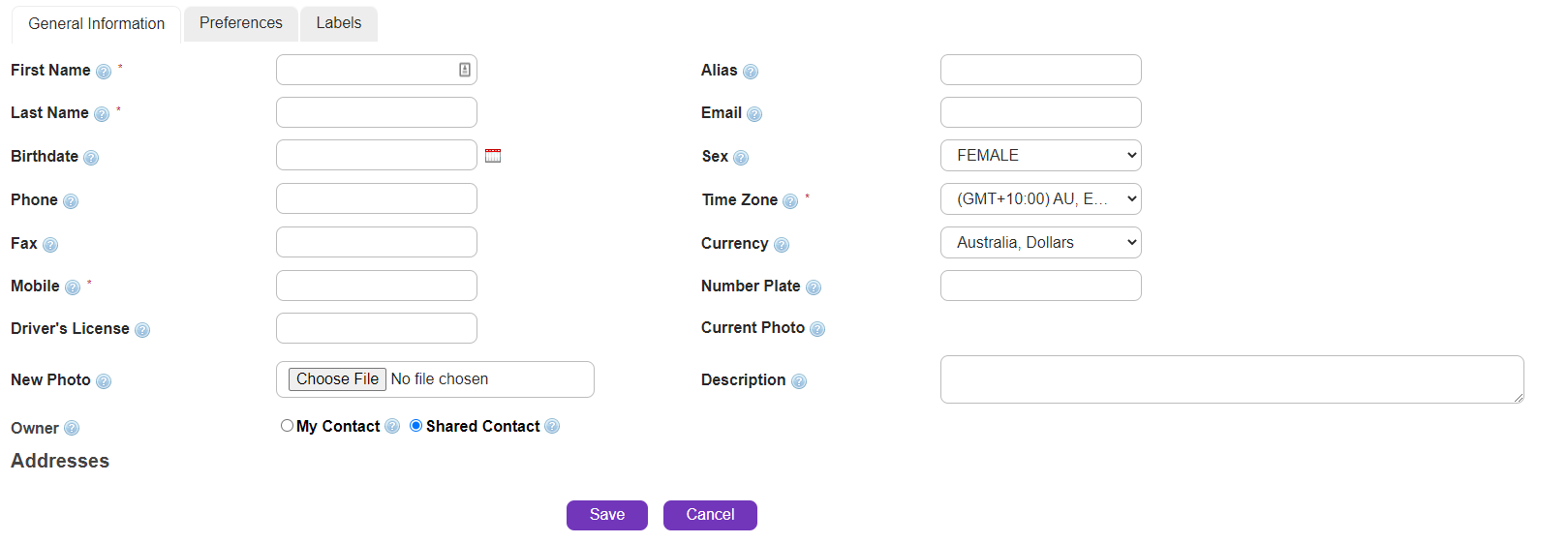
Task: Click help icon beside Current Photo
Action: point(817,329)
